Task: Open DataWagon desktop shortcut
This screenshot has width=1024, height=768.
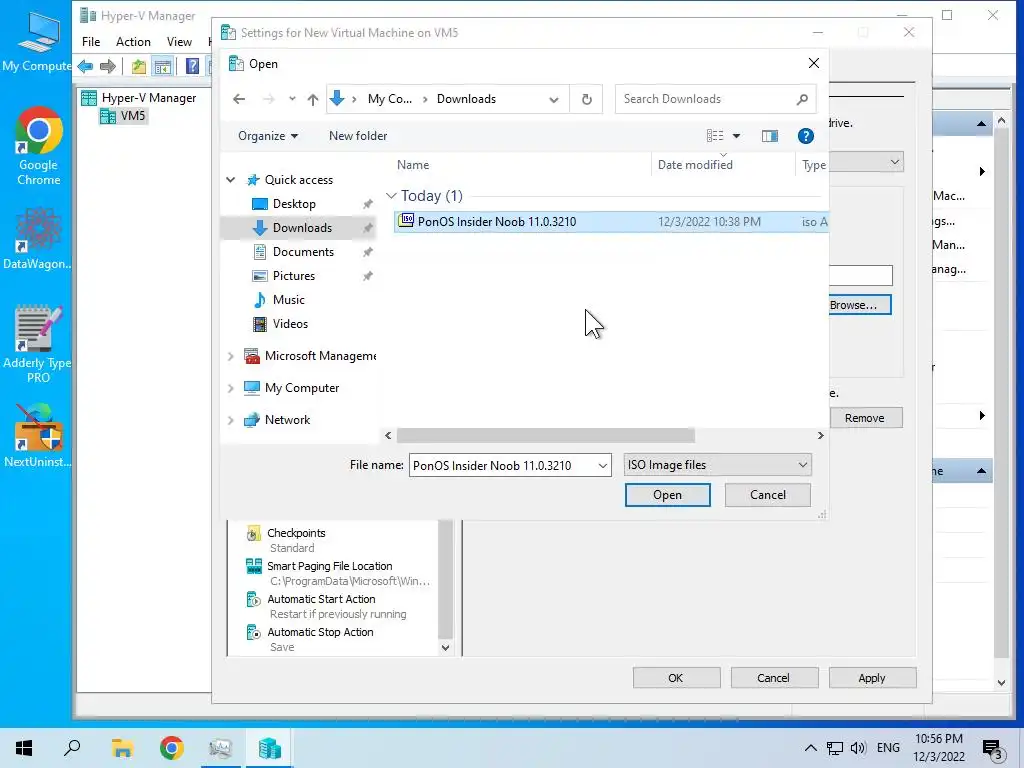Action: coord(37,239)
